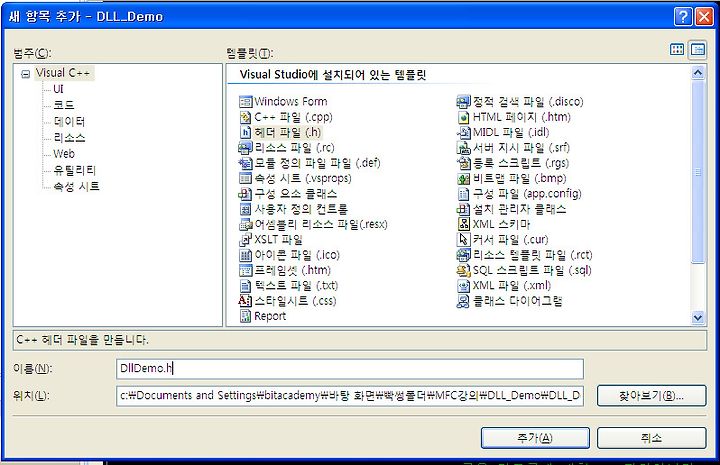The image size is (720, 465).
Task: Click the 취소 button
Action: 652,438
